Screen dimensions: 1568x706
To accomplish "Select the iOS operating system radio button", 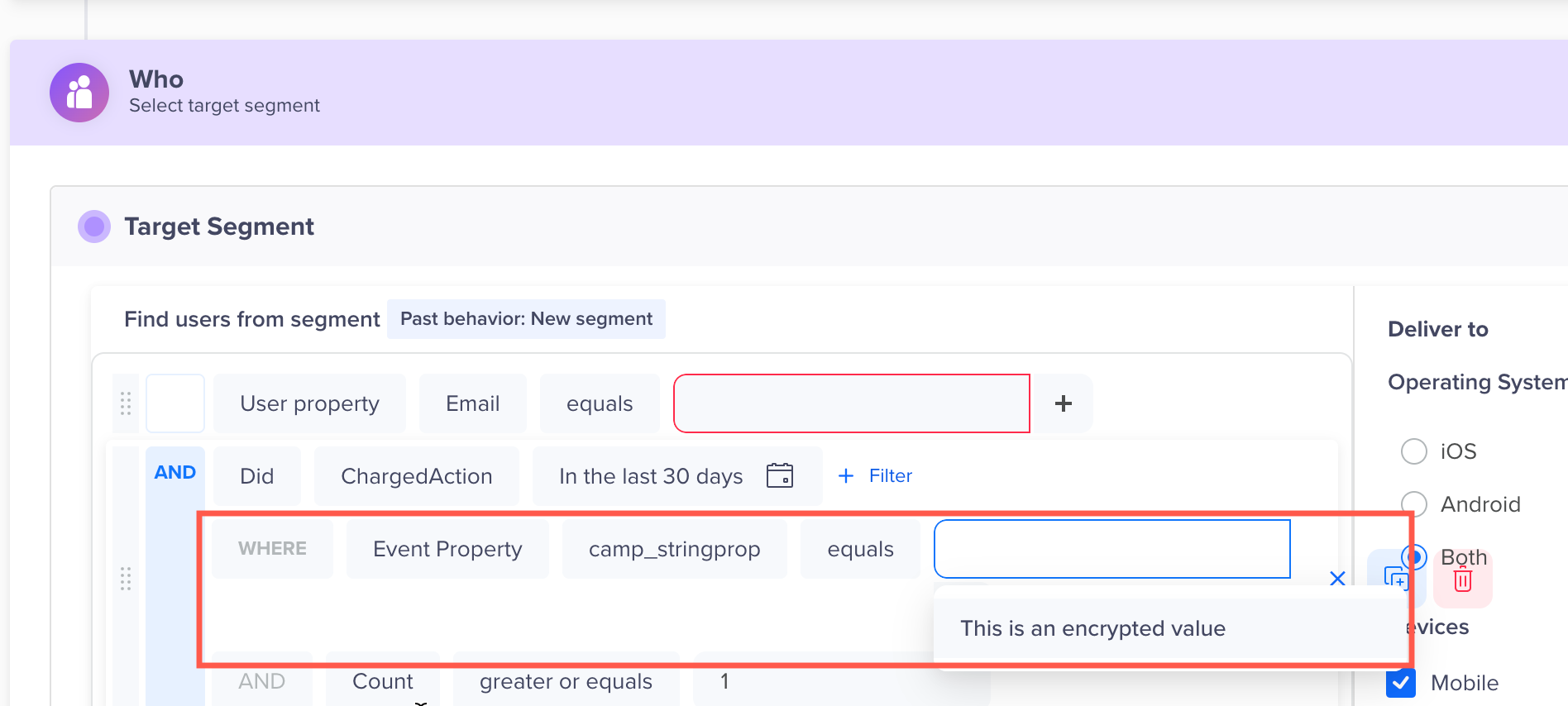I will (x=1414, y=451).
